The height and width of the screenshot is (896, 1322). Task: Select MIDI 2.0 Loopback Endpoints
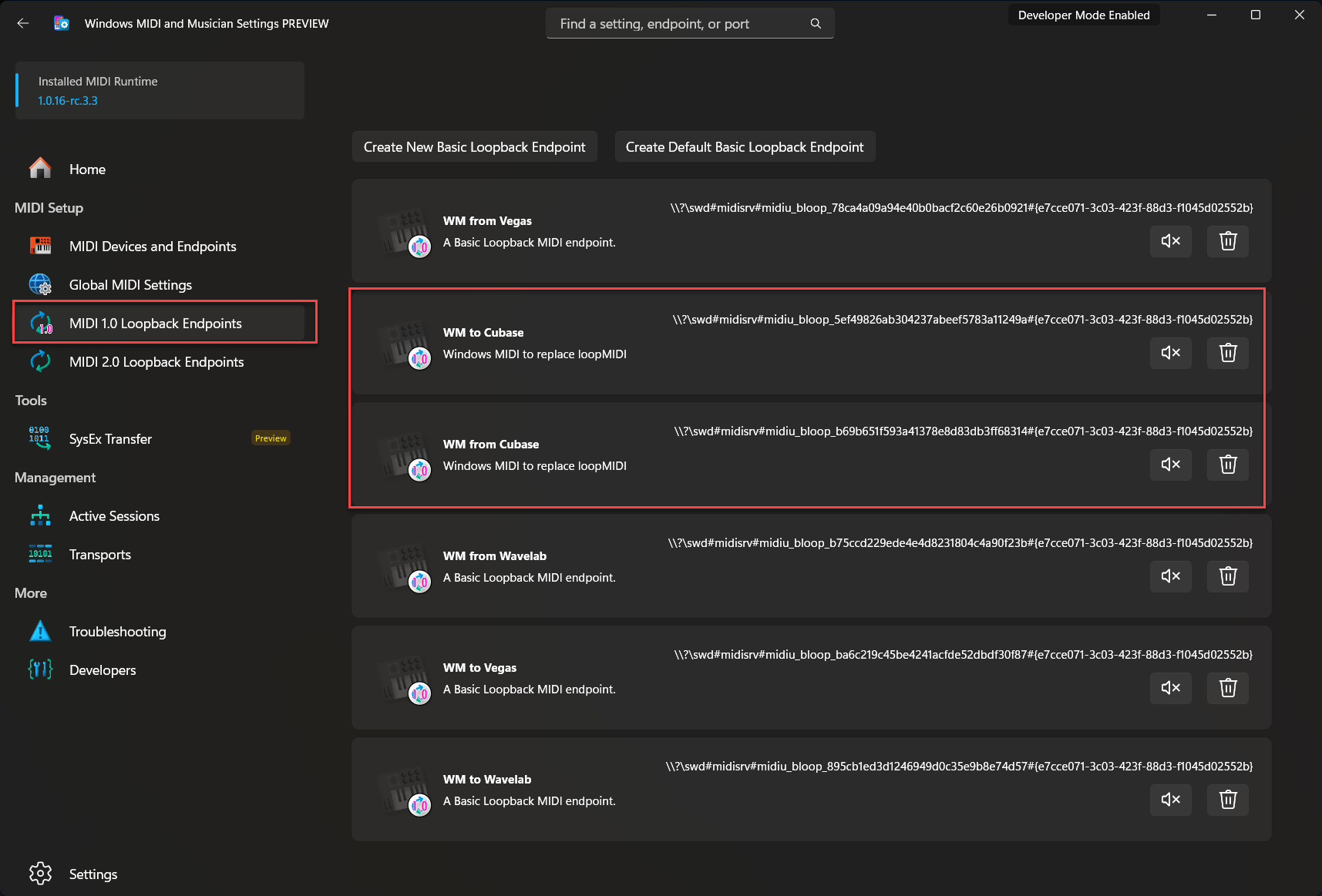(x=160, y=362)
